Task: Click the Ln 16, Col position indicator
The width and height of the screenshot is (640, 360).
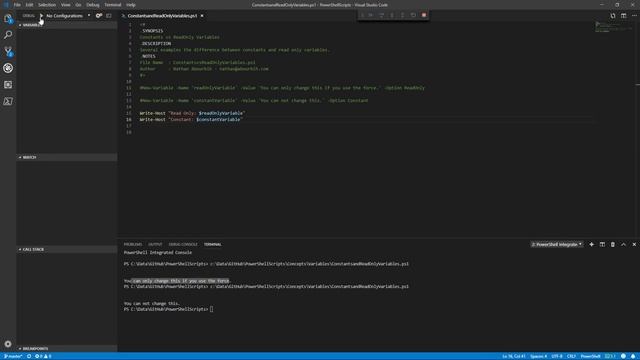Action: pyautogui.click(x=513, y=356)
